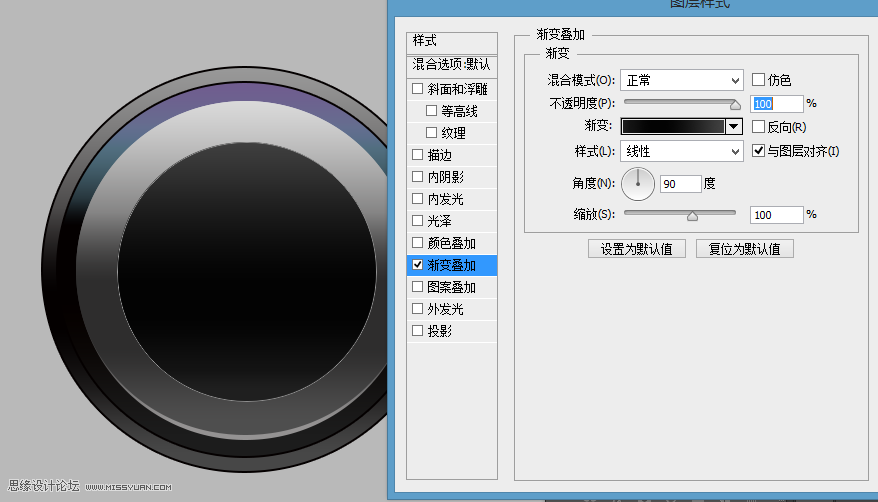
Task: Click the gradient preview swatch
Action: point(673,126)
